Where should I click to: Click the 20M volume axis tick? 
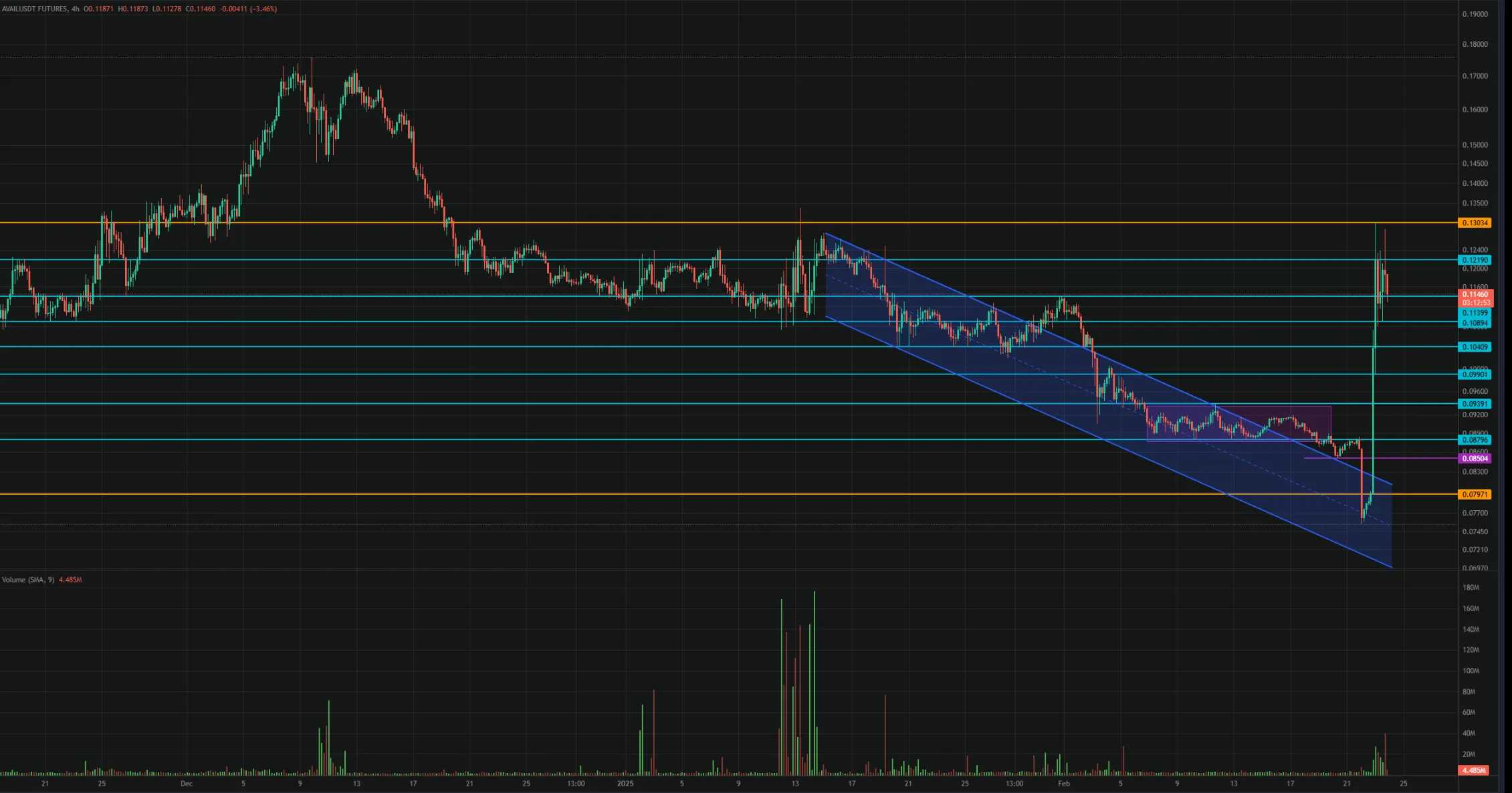point(1469,754)
